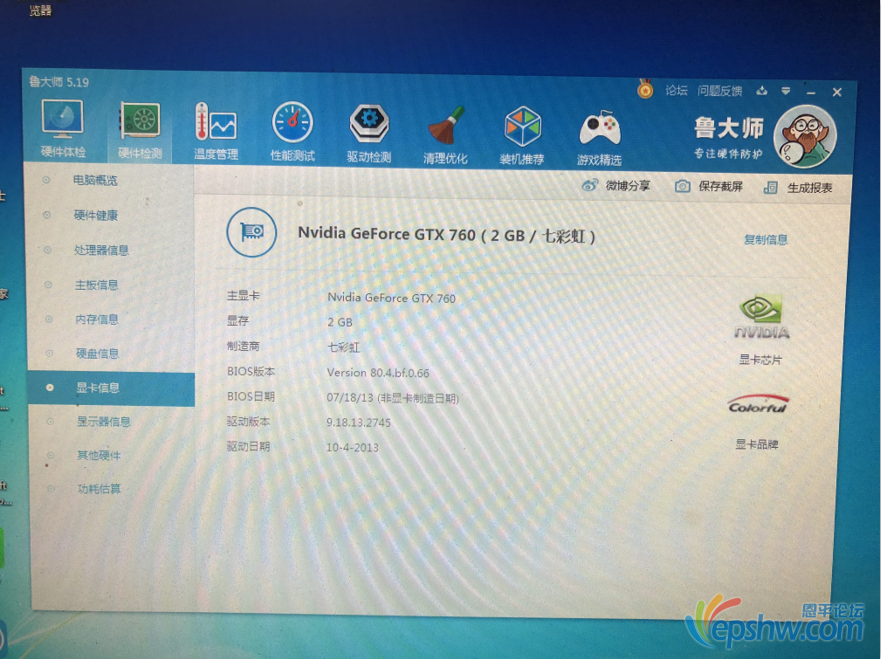The image size is (881, 659).
Task: Close the 鲁大师 window
Action: 837,92
